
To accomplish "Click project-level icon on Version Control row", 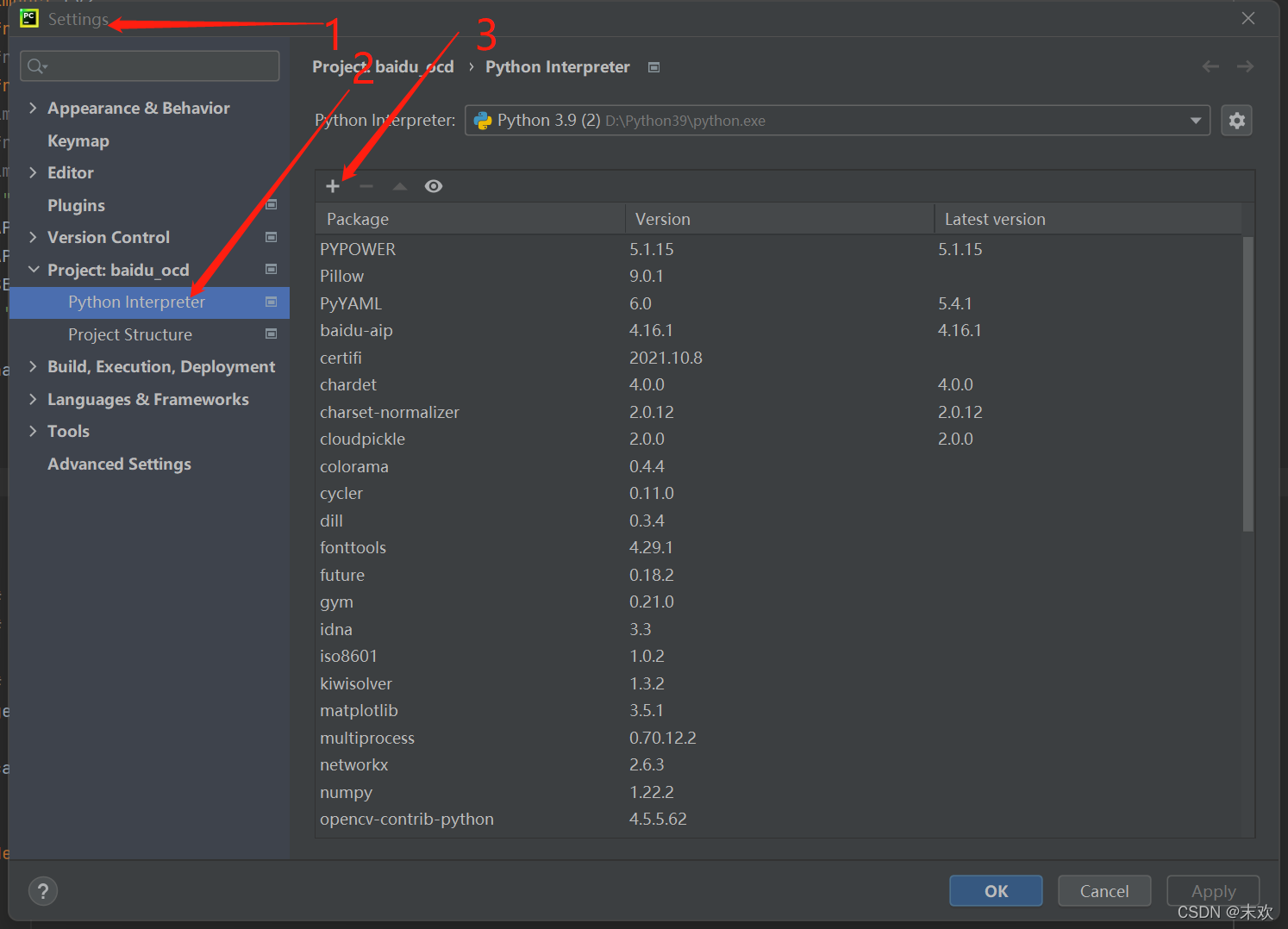I will [x=272, y=237].
